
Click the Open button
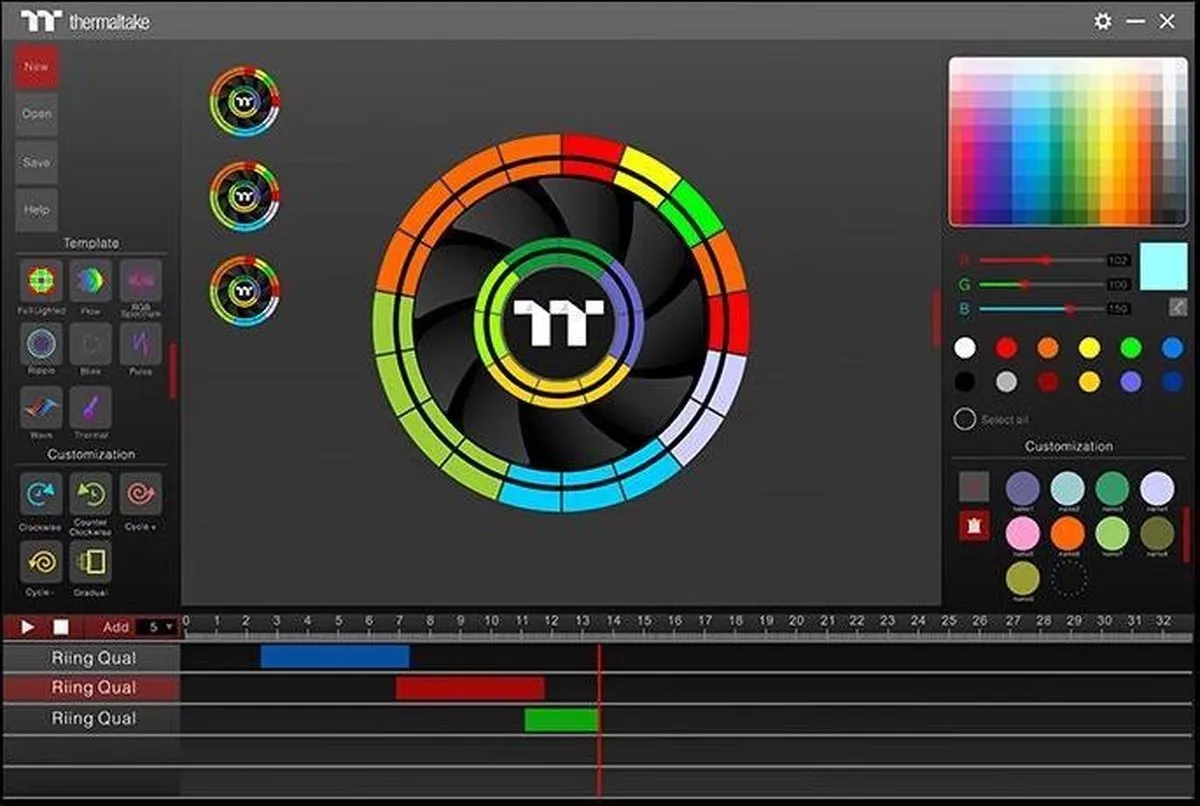36,114
